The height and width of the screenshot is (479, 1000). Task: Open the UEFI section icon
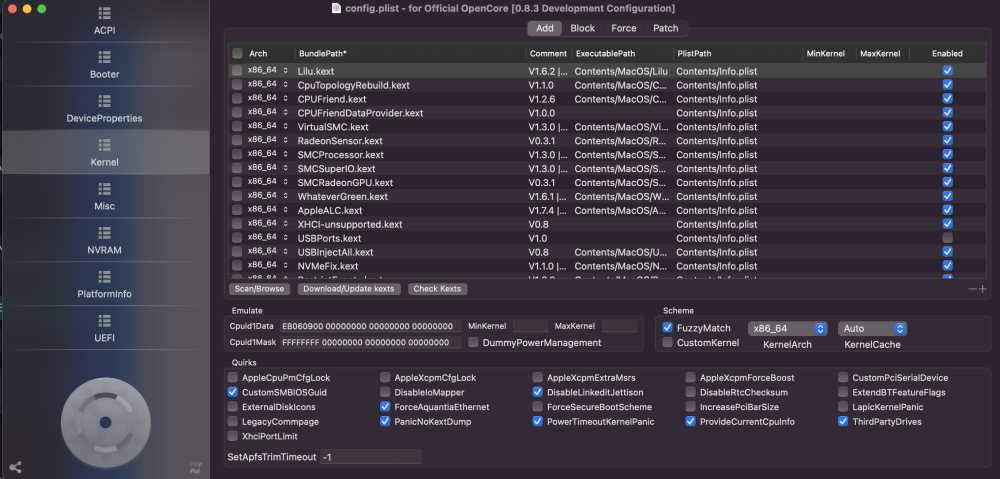(105, 321)
